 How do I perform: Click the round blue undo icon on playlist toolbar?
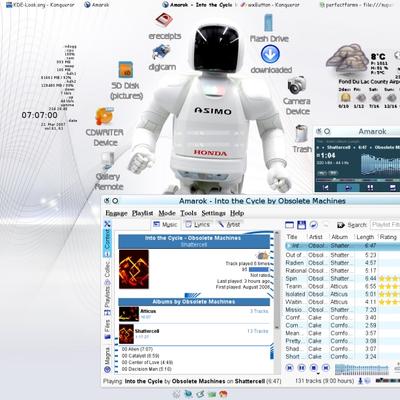point(313,225)
